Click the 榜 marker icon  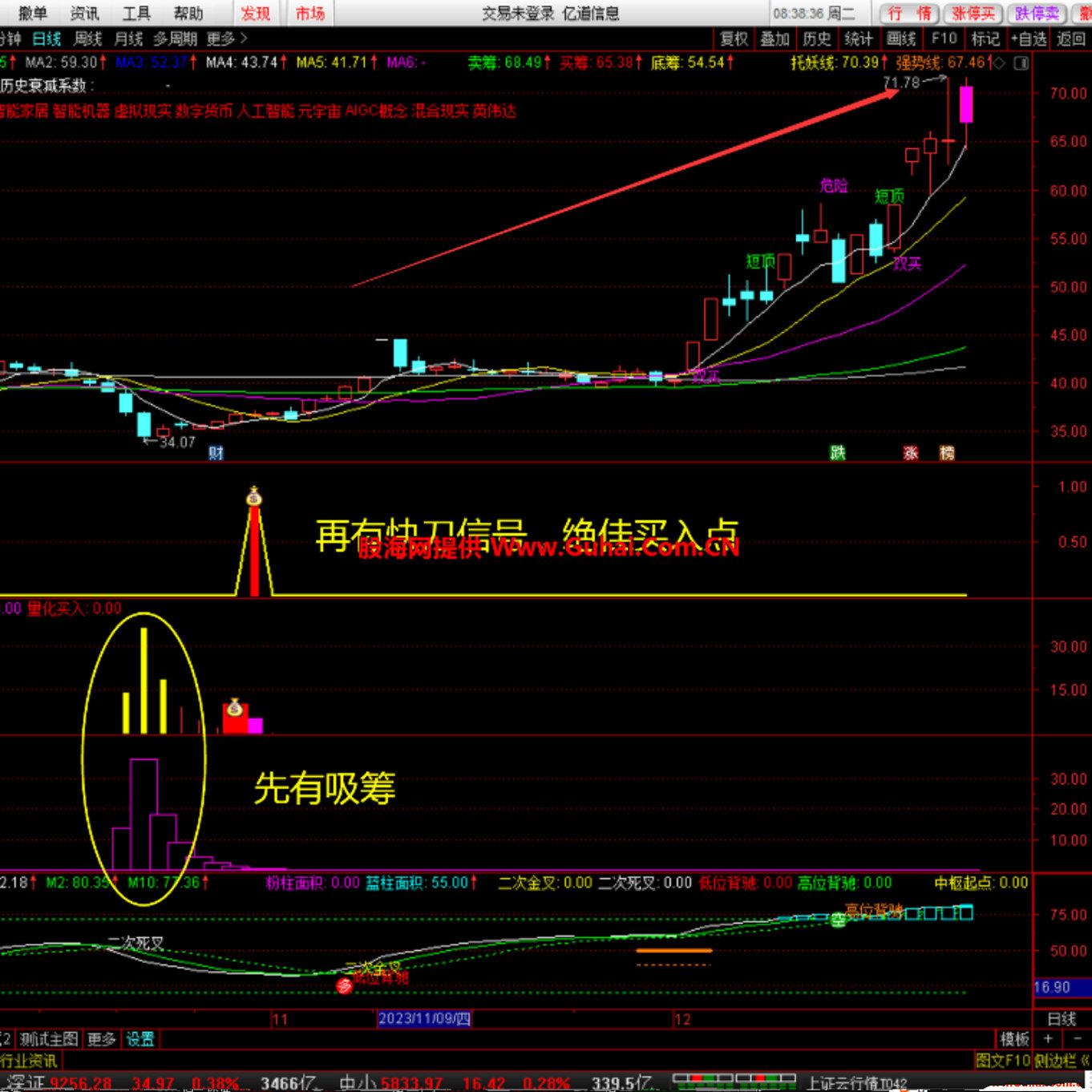[x=947, y=453]
